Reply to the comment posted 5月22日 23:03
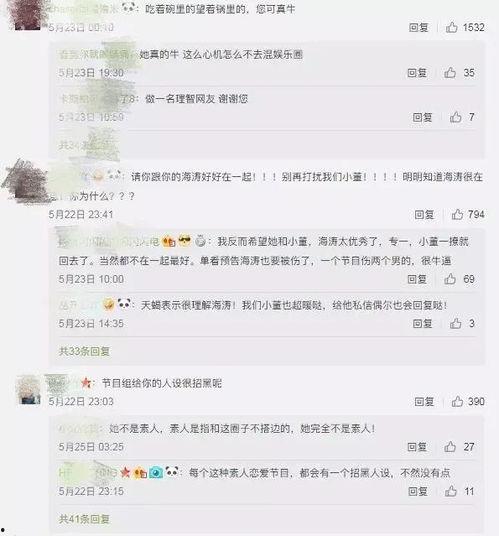This screenshot has height=536, width=499. (424, 401)
